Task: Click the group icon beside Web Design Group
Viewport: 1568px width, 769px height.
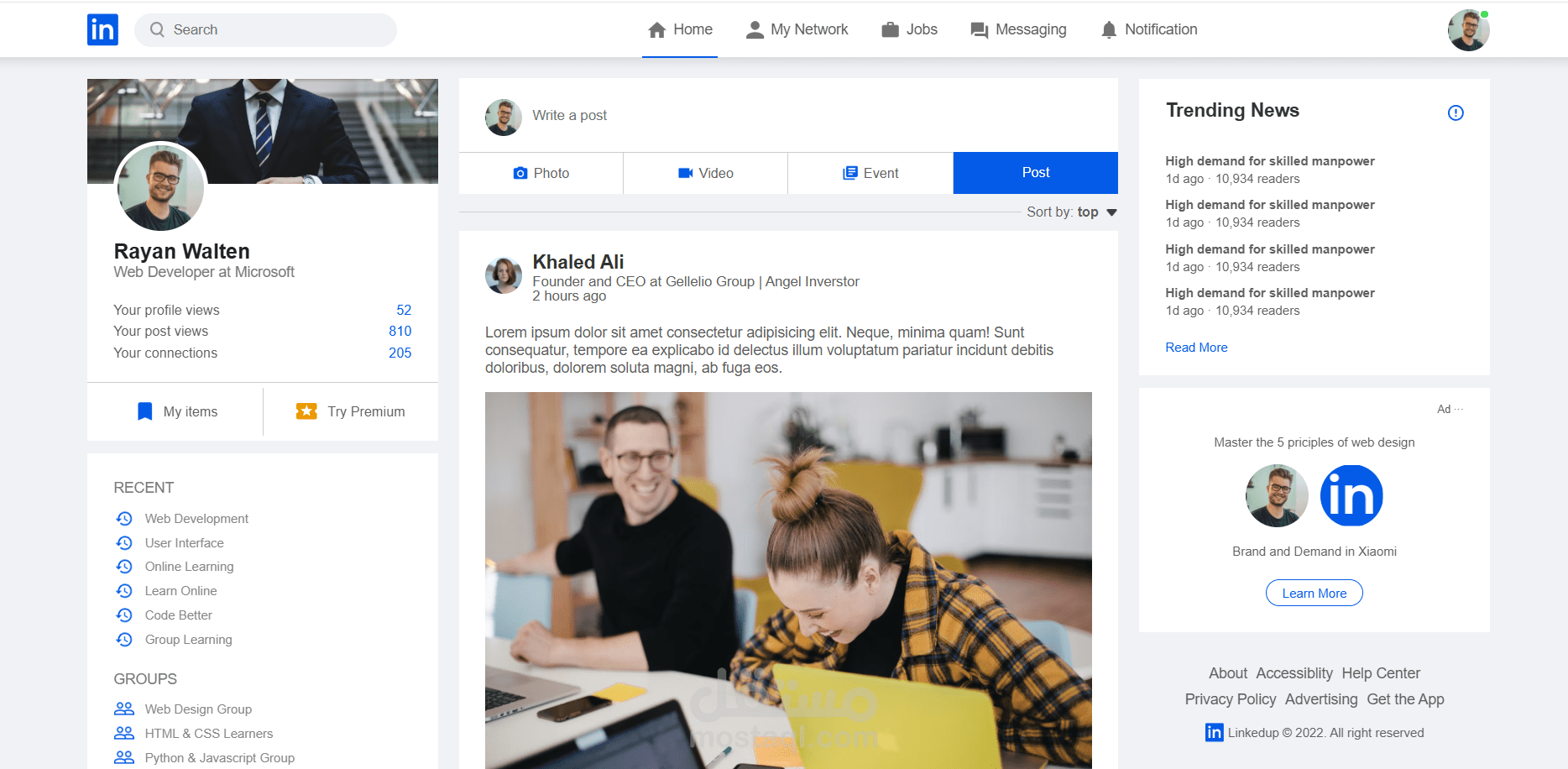Action: pyautogui.click(x=124, y=709)
